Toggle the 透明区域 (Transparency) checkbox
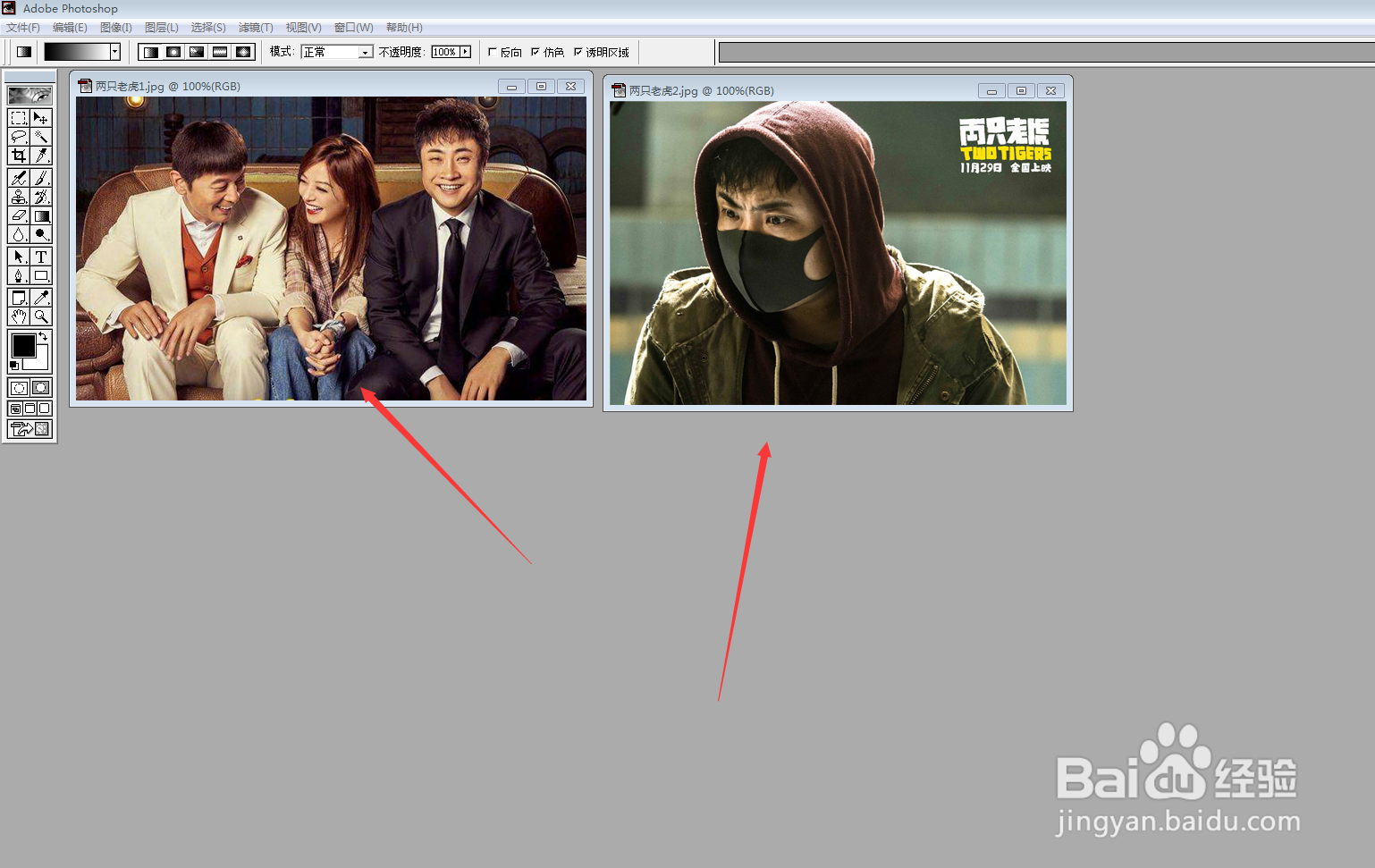 (x=578, y=52)
